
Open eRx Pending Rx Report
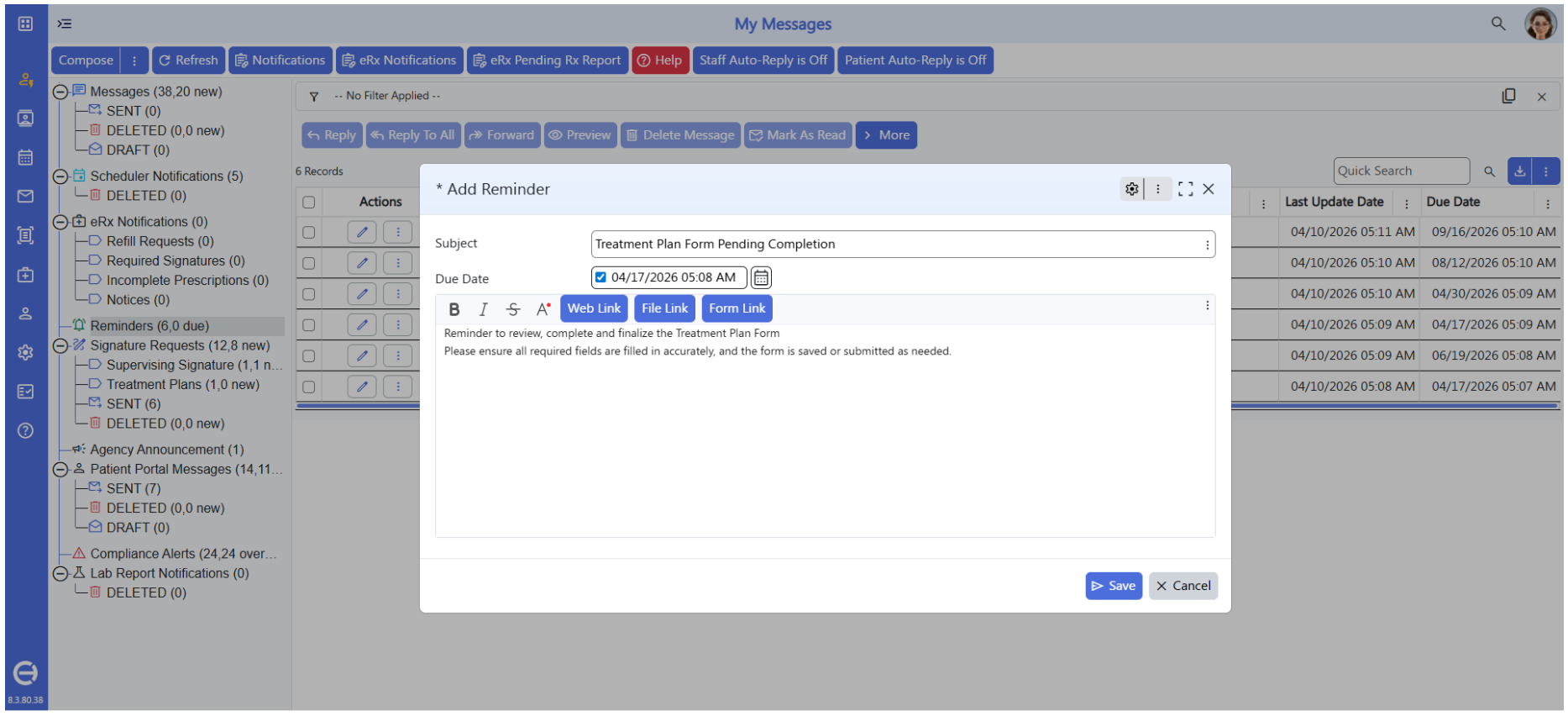548,61
